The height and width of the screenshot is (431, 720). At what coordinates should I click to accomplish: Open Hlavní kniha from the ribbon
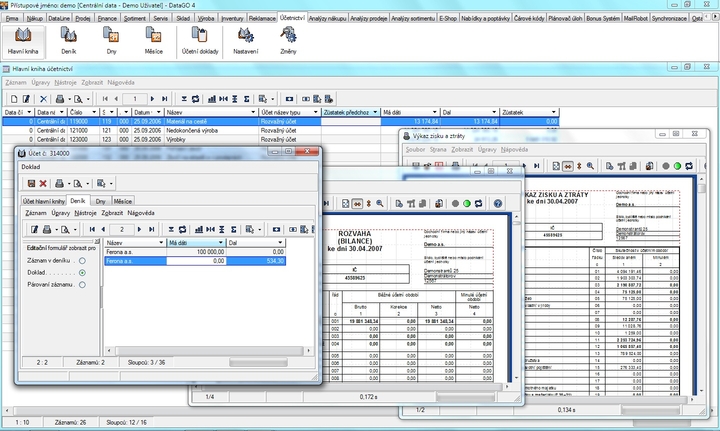(23, 41)
